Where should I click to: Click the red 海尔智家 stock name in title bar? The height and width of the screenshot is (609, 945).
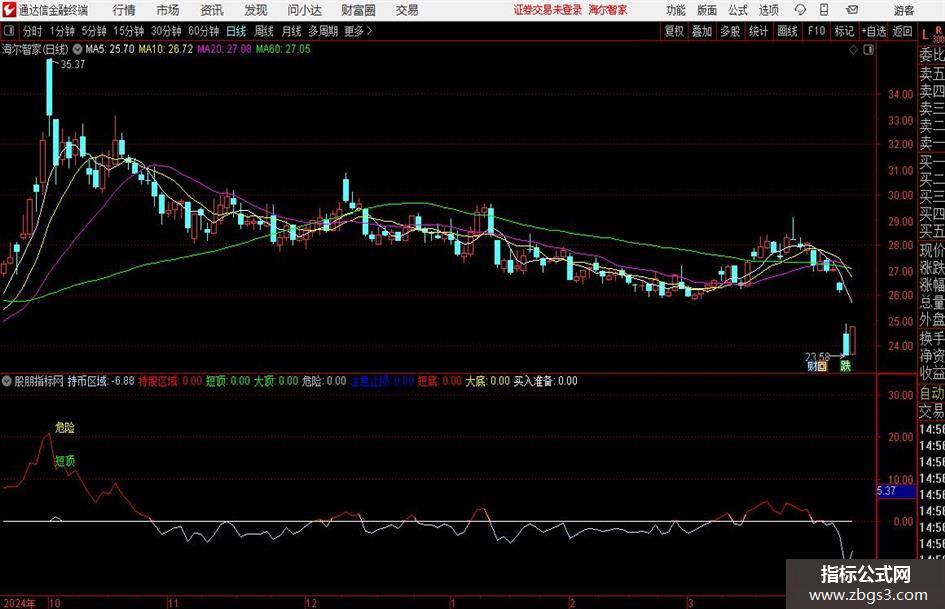(608, 10)
